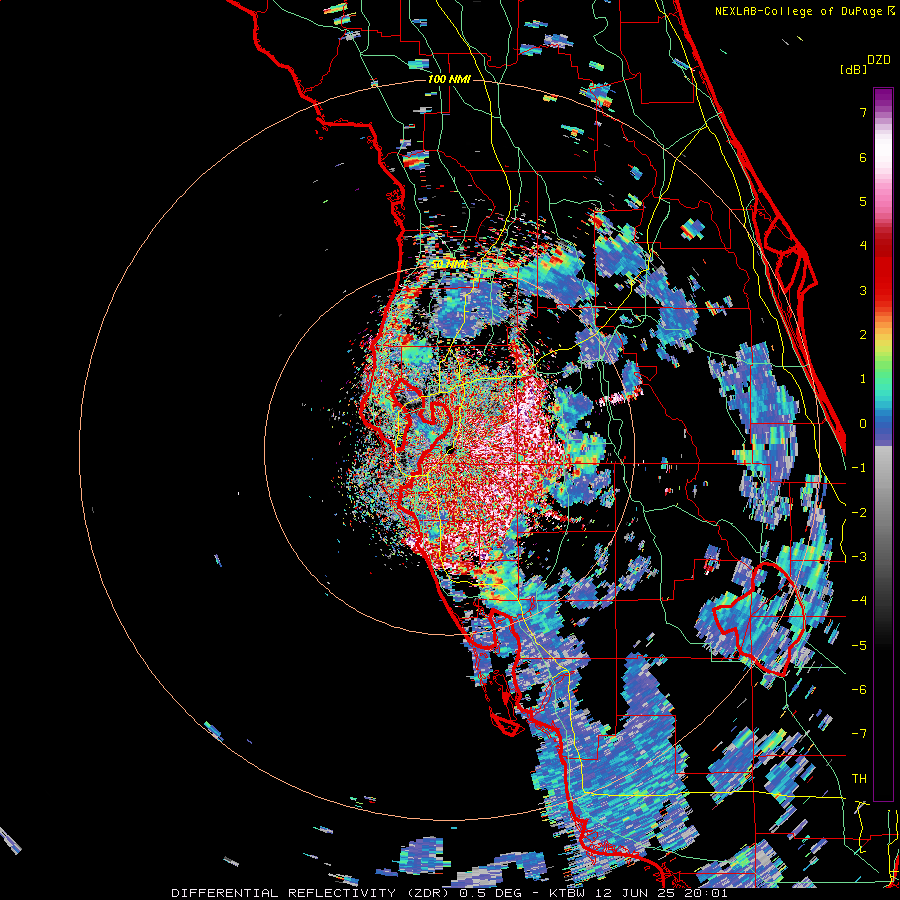Click the DZD label above the scale
Image resolution: width=900 pixels, height=900 pixels.
[x=879, y=60]
